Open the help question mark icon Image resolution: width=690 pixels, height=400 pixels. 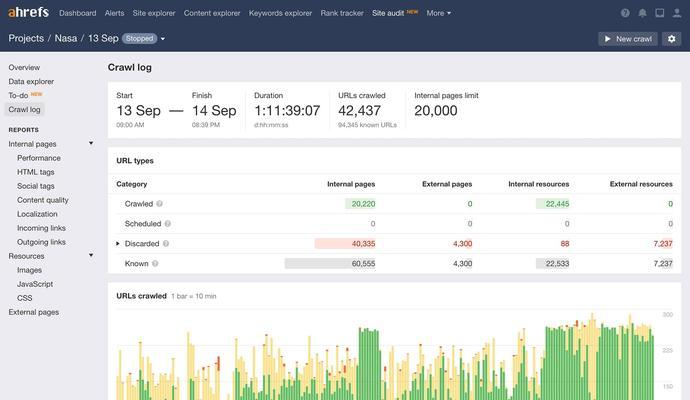(626, 13)
